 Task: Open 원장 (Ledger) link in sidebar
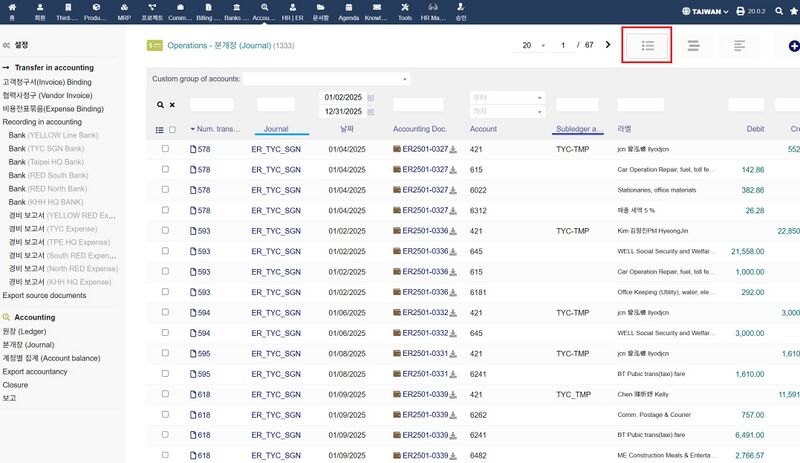coord(26,330)
